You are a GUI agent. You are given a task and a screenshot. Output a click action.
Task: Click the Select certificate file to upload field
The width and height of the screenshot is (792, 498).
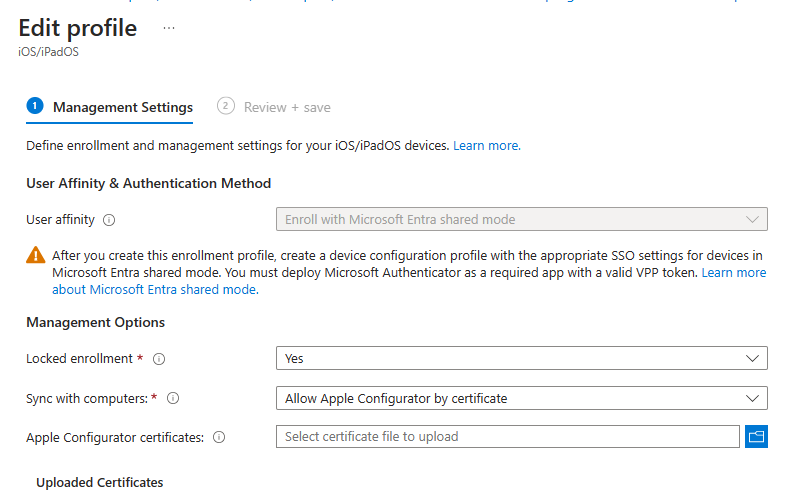click(x=508, y=436)
